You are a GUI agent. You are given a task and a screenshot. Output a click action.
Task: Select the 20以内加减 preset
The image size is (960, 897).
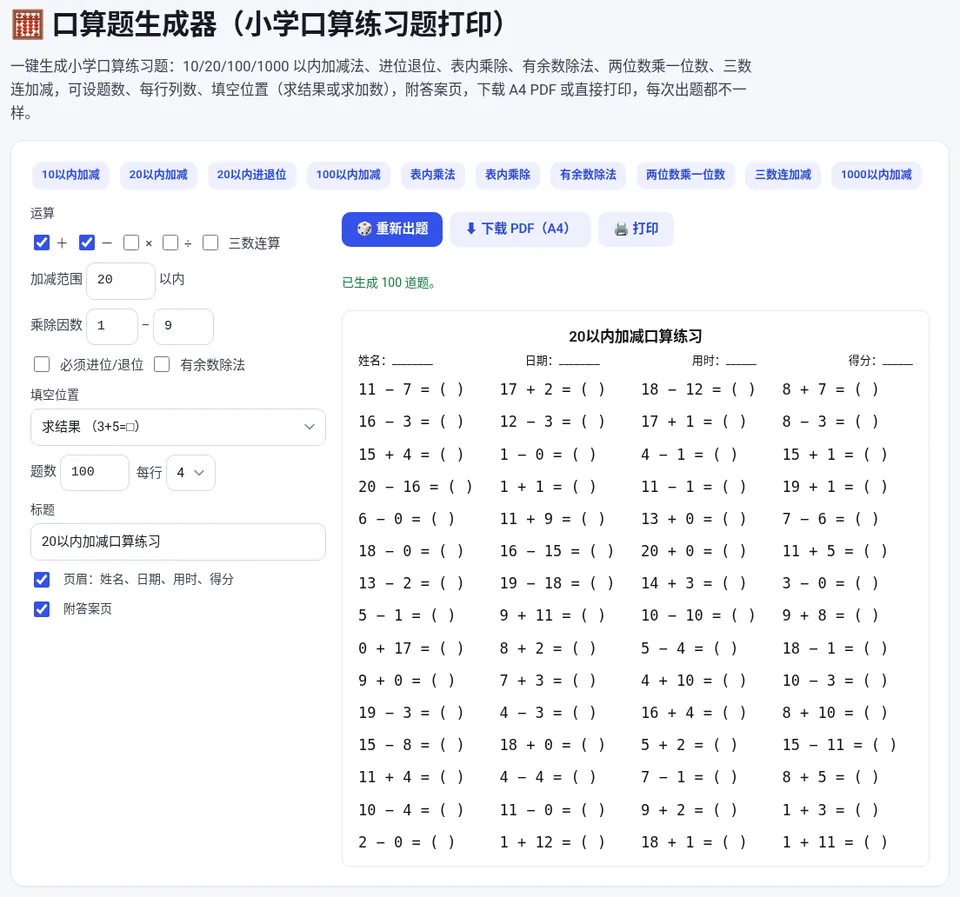[x=158, y=175]
